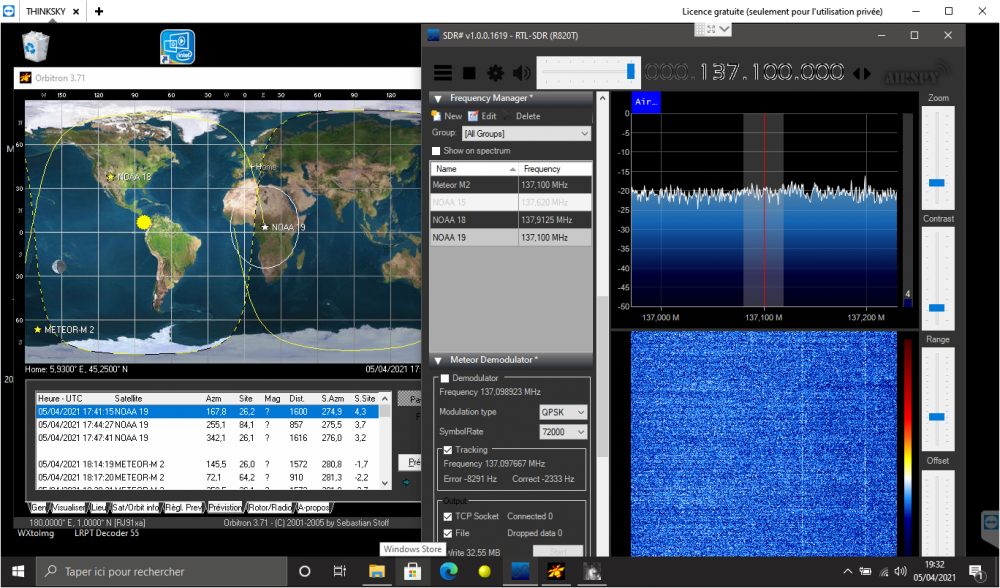The image size is (1000, 588).
Task: Open the remote session toolbar grid icon
Action: pos(700,29)
